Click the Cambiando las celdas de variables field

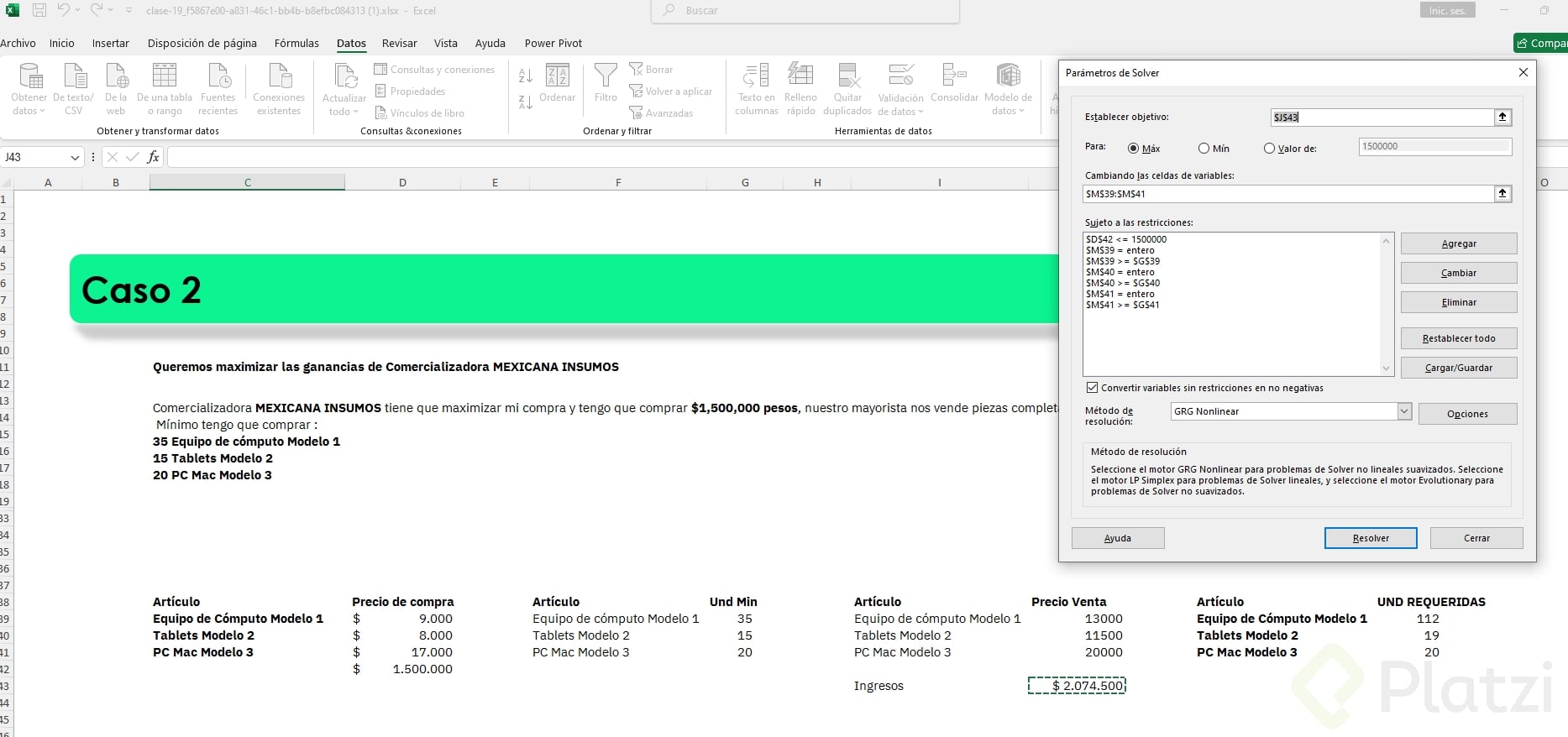[x=1288, y=194]
